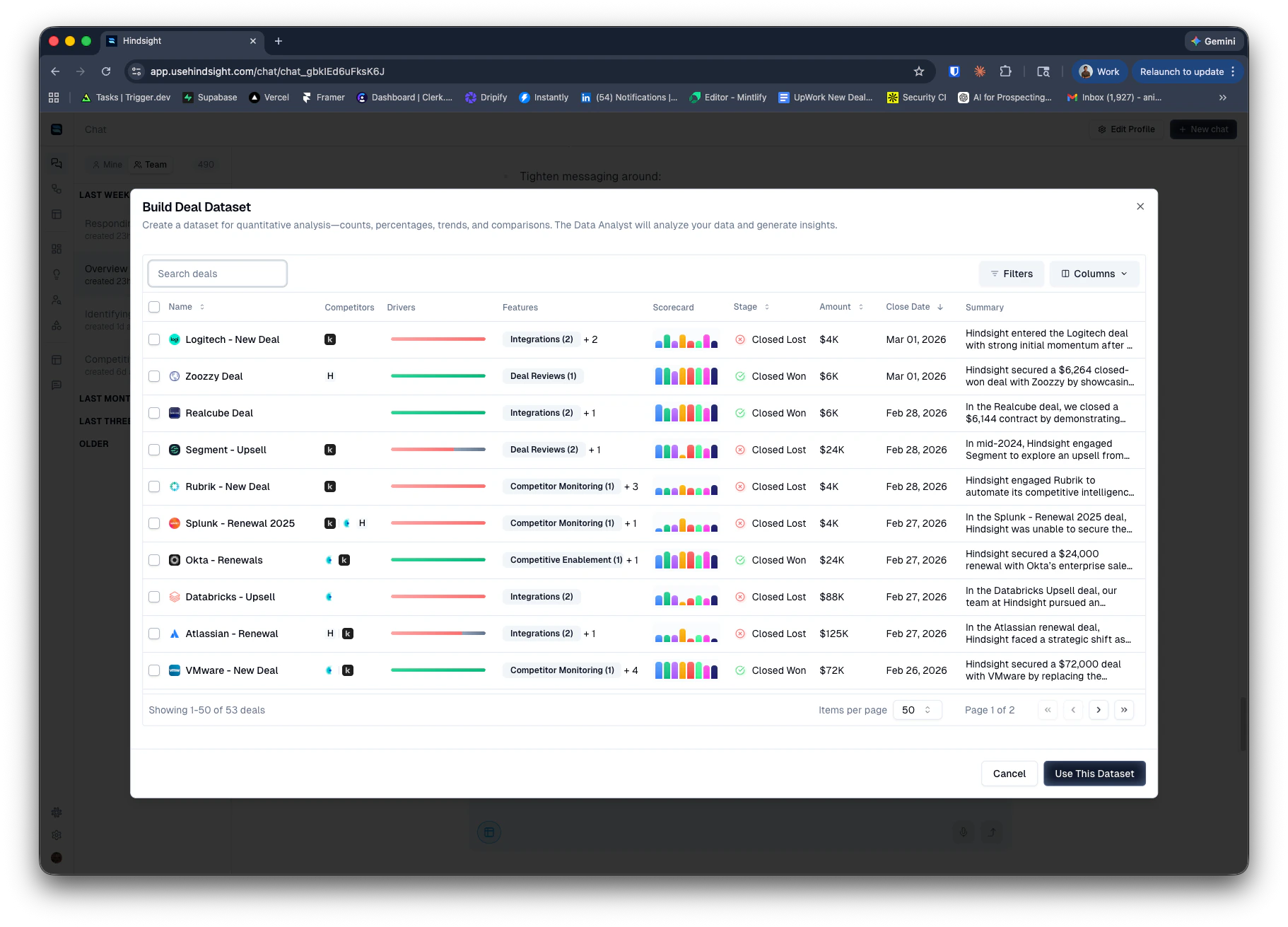This screenshot has width=1288, height=927.
Task: Click Closed Lost status icon for Logitech
Action: click(x=739, y=339)
